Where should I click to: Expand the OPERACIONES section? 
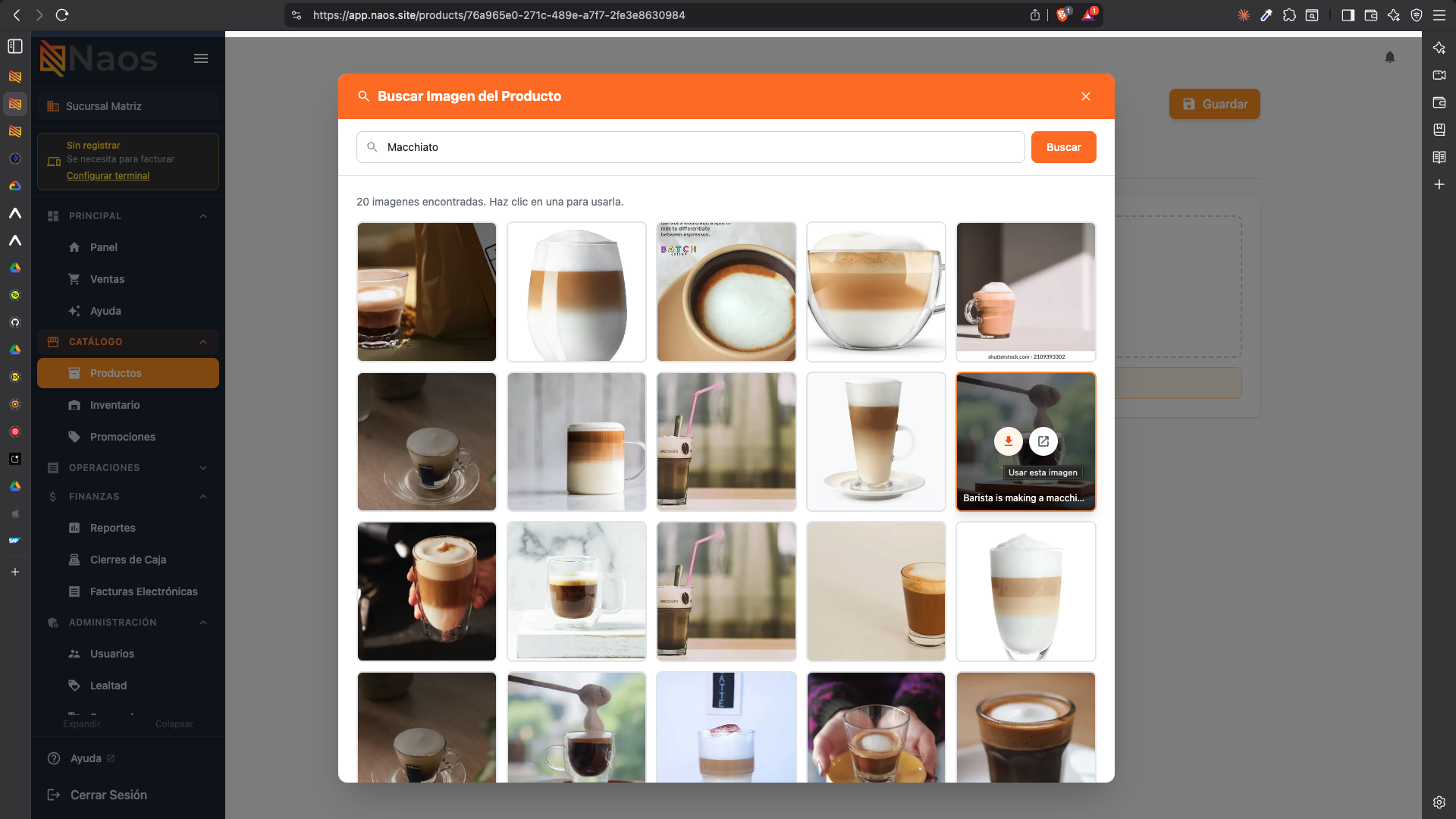(203, 468)
